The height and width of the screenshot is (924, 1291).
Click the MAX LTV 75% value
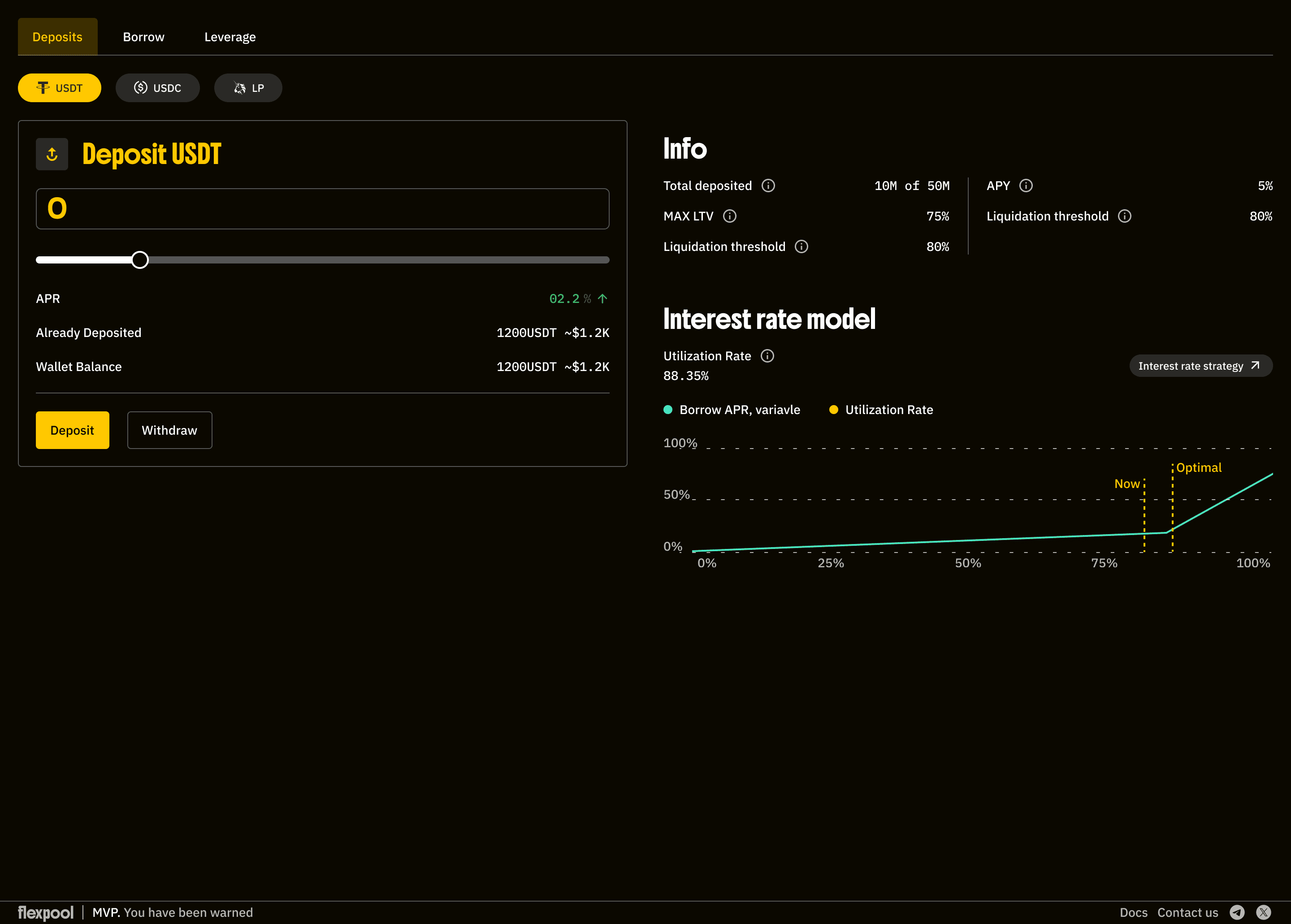tap(938, 216)
